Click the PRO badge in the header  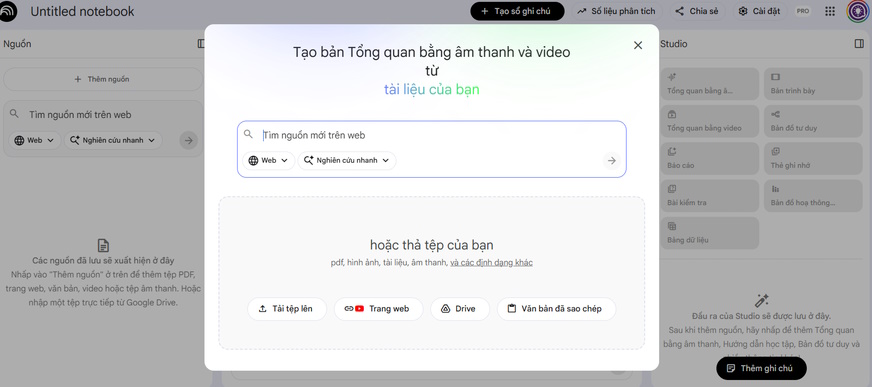coord(802,11)
